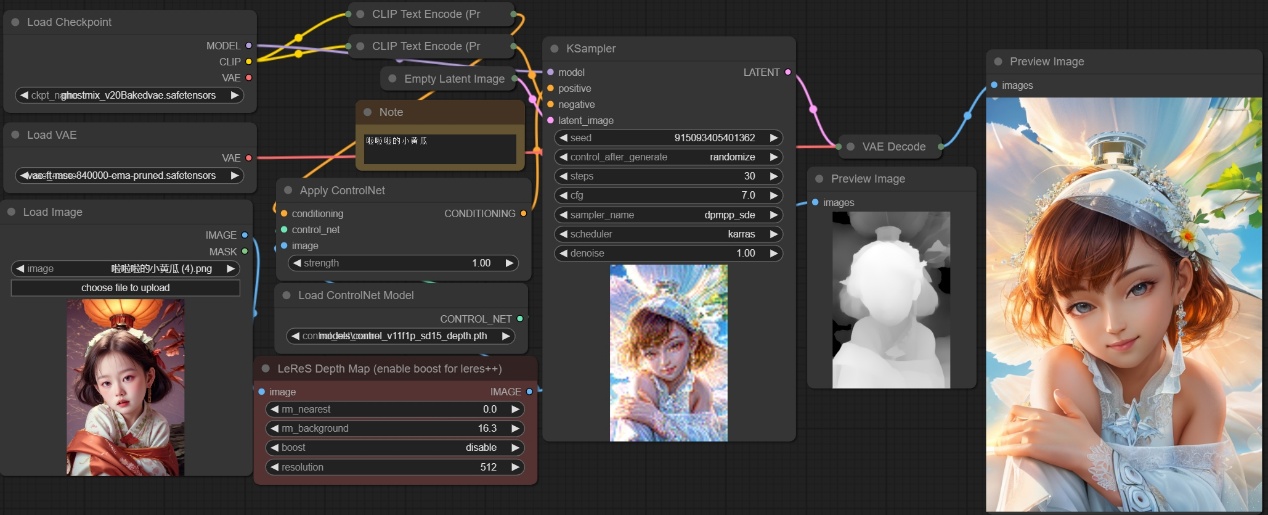Screen dimensions: 1268x515
Task: Open the ckpt_name checkpoint dropdown
Action: (x=129, y=96)
